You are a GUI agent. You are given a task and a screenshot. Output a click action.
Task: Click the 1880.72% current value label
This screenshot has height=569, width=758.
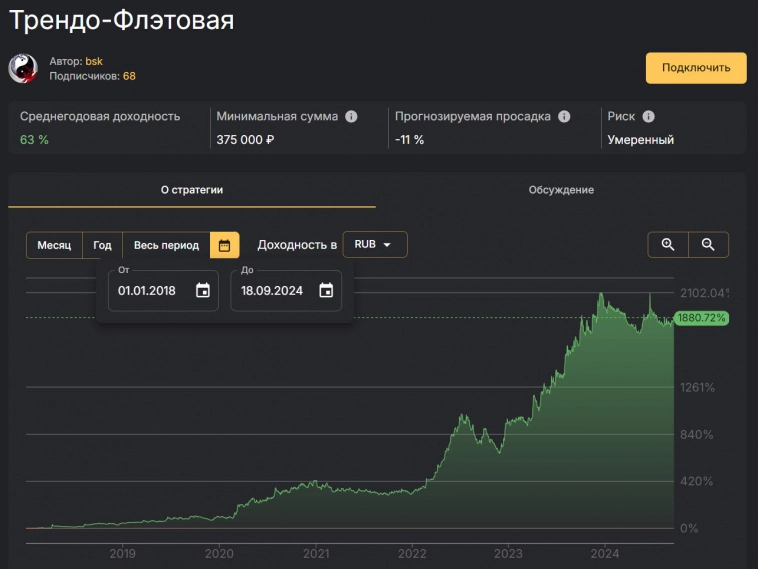701,318
